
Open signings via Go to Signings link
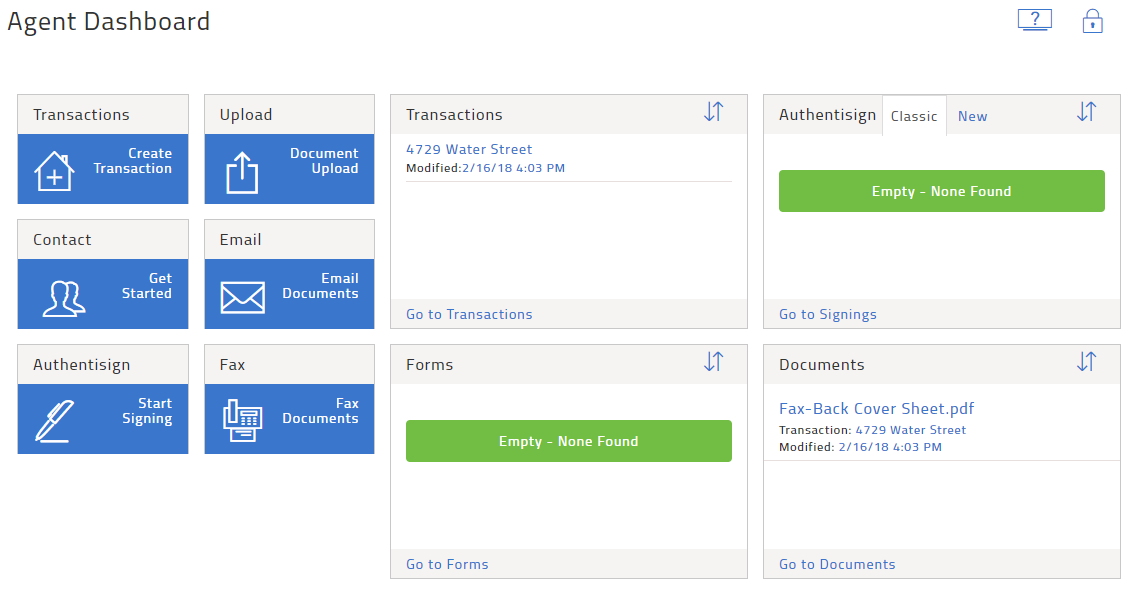[827, 314]
